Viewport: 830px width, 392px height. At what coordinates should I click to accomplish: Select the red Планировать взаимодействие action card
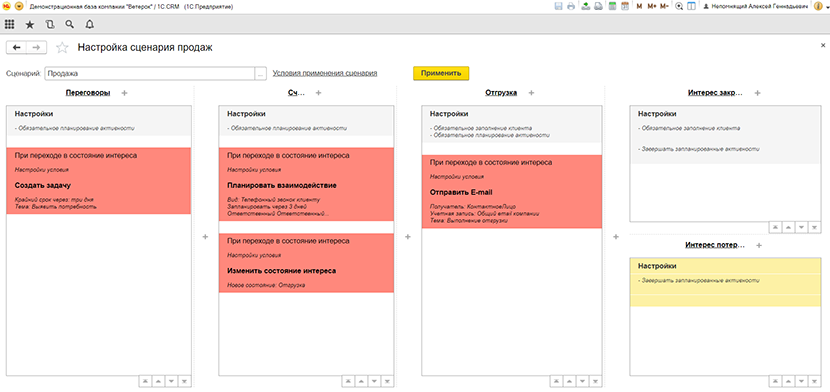coord(306,184)
